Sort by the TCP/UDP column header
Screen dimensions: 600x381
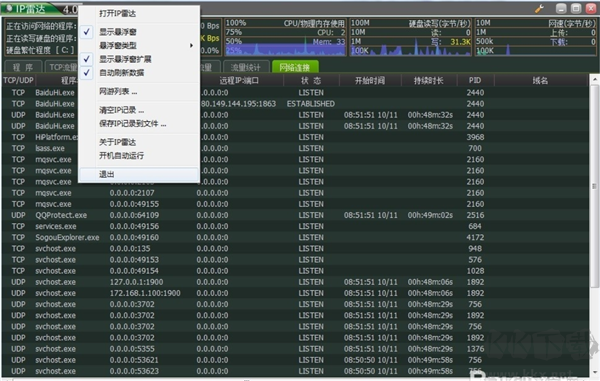tap(18, 80)
